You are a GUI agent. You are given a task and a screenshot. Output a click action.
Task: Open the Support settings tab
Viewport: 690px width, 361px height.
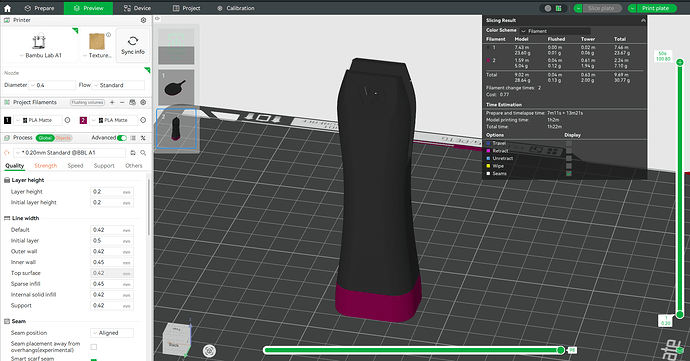104,166
